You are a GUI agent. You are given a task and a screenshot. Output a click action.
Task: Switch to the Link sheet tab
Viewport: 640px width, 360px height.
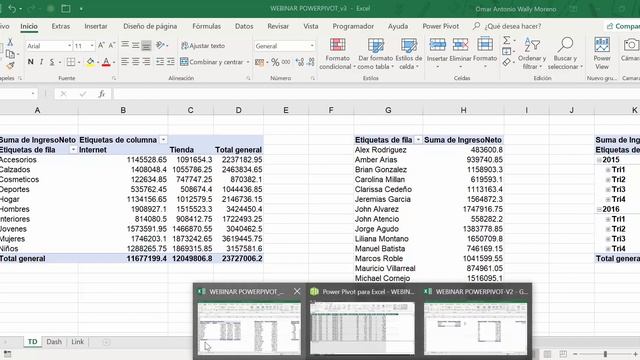(78, 342)
